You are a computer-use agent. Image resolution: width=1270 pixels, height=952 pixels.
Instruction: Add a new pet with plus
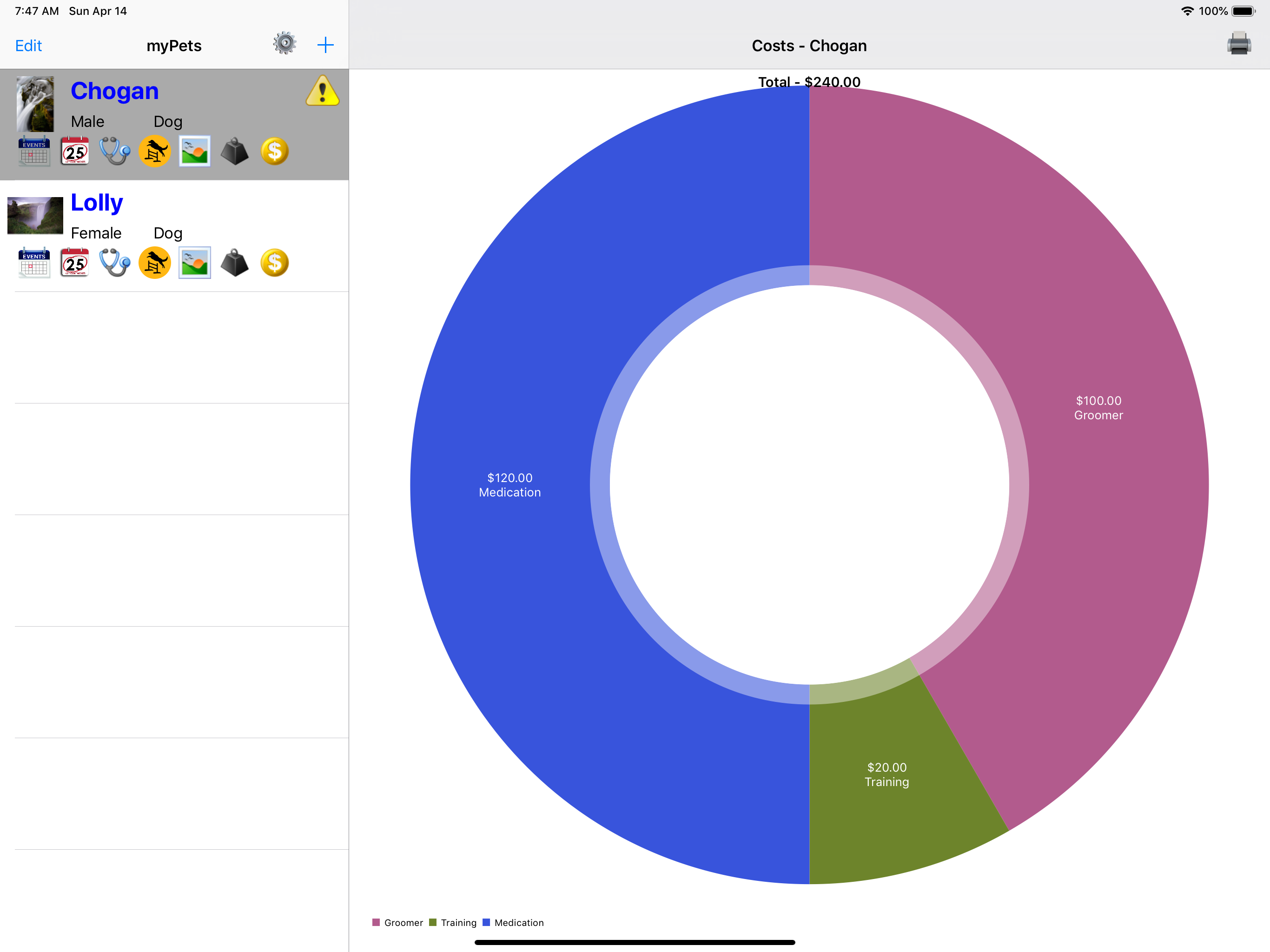(325, 45)
